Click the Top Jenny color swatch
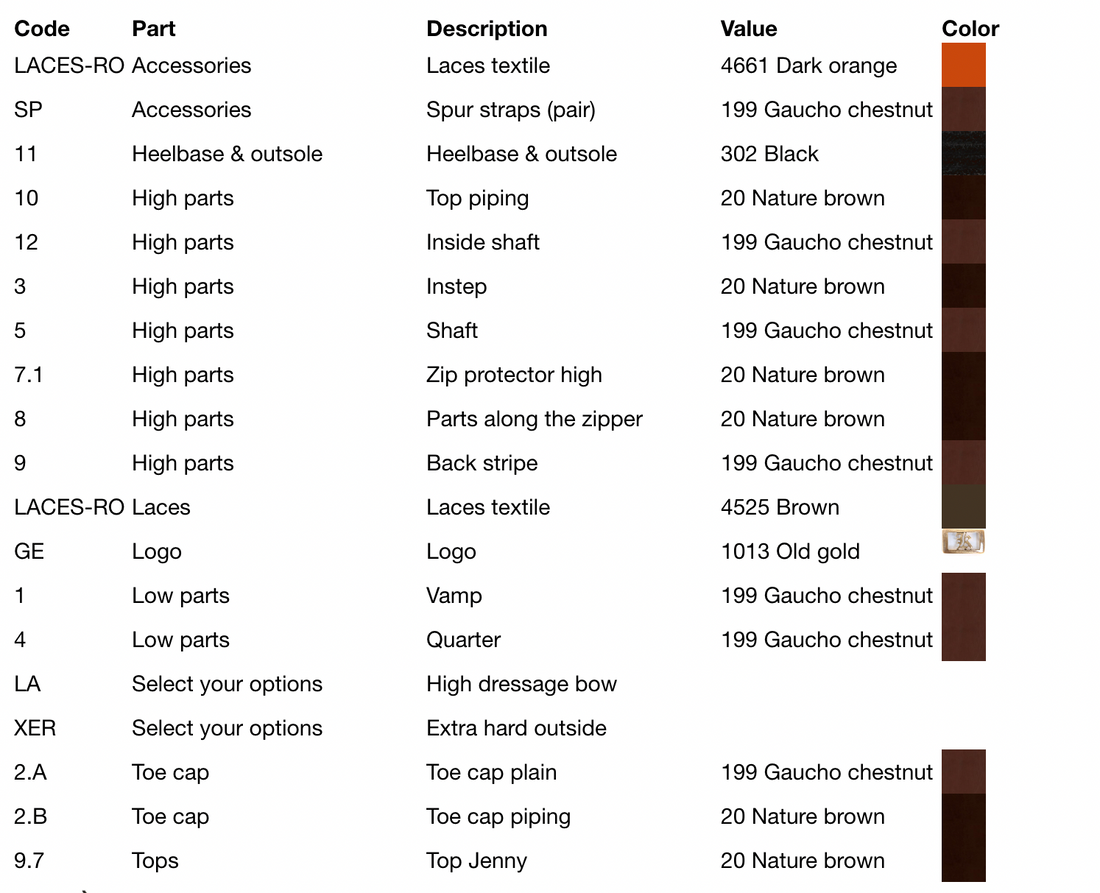The height and width of the screenshot is (893, 1100). tap(963, 860)
